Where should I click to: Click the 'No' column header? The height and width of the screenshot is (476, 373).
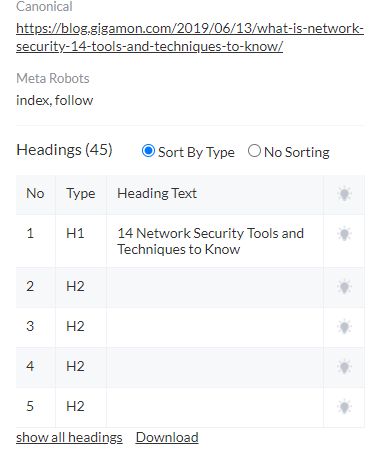click(35, 193)
